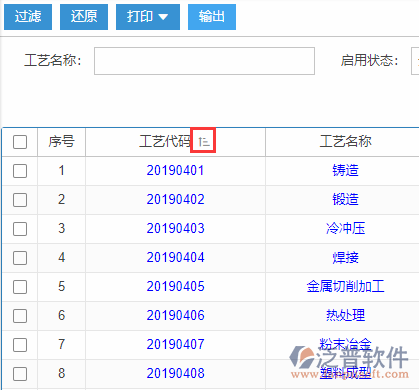Open process code 20190407
The width and height of the screenshot is (419, 390).
[x=175, y=345]
